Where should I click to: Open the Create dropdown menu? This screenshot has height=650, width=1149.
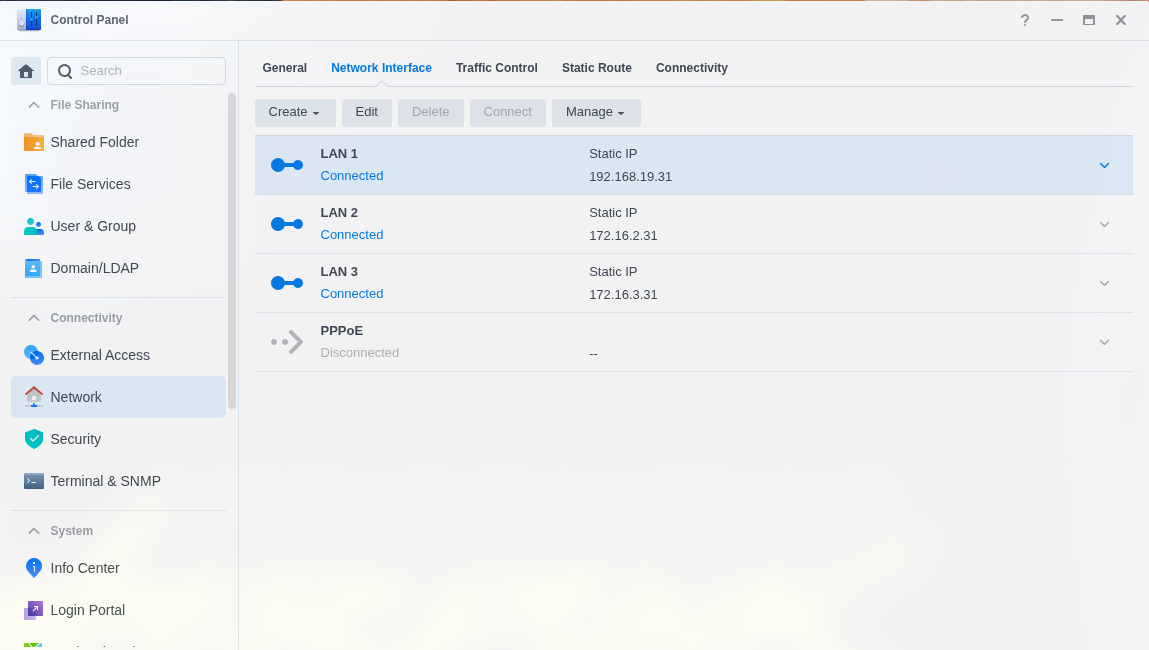pyautogui.click(x=295, y=113)
